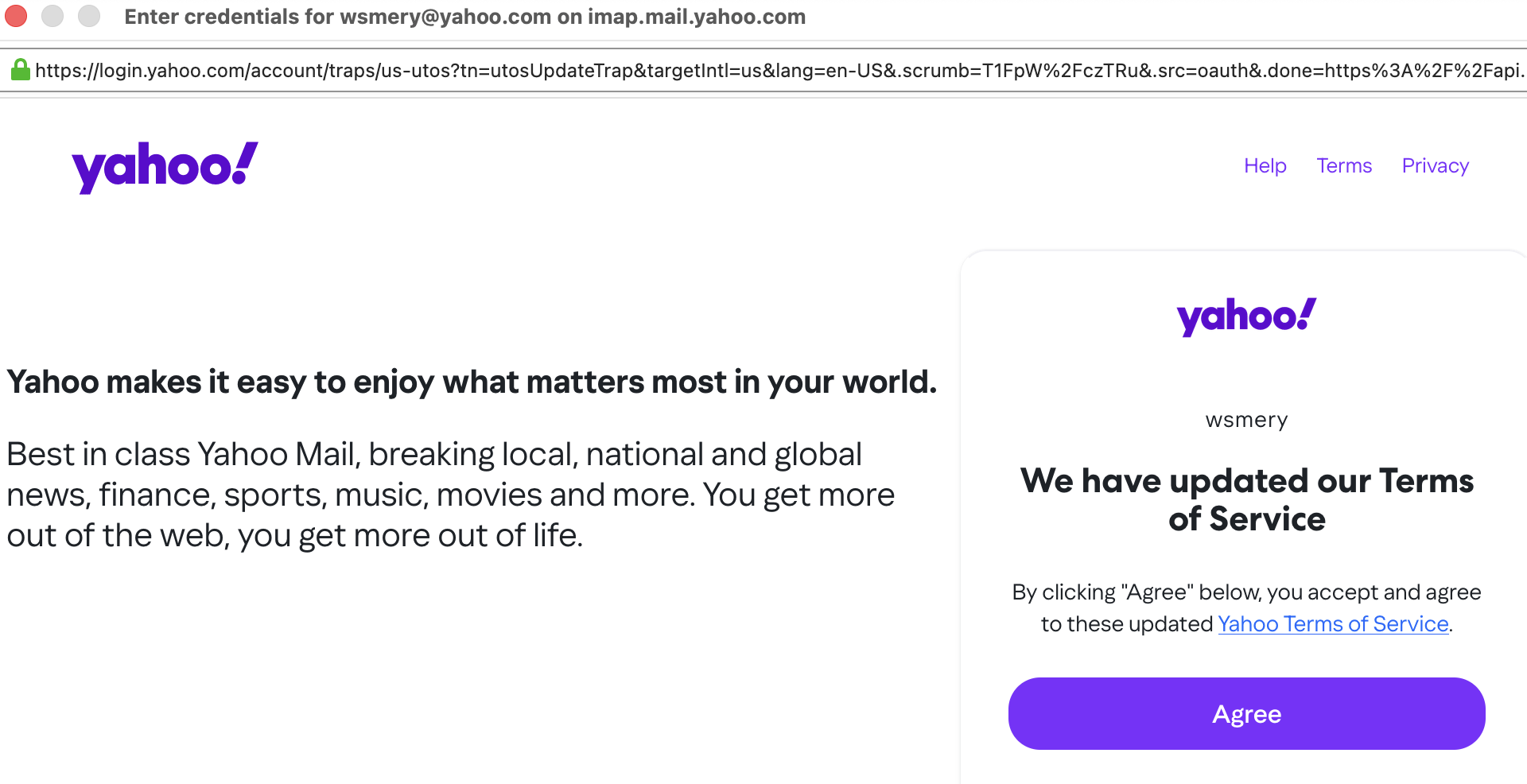Click the zoom window button in the title bar
1527x784 pixels.
tap(89, 16)
